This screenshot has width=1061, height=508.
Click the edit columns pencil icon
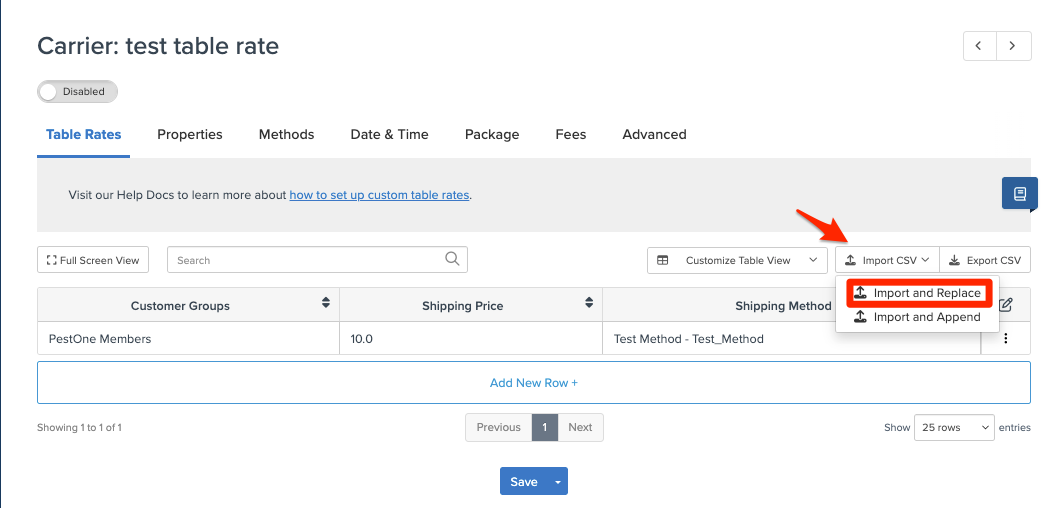[1006, 305]
